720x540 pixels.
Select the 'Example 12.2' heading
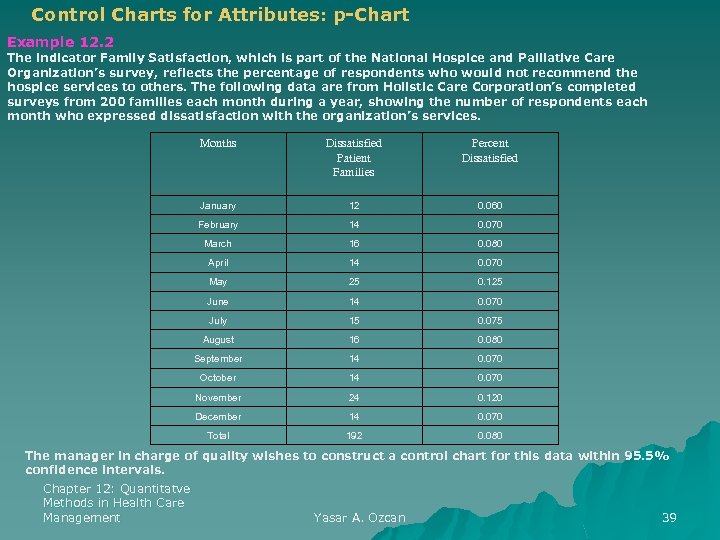(x=61, y=43)
